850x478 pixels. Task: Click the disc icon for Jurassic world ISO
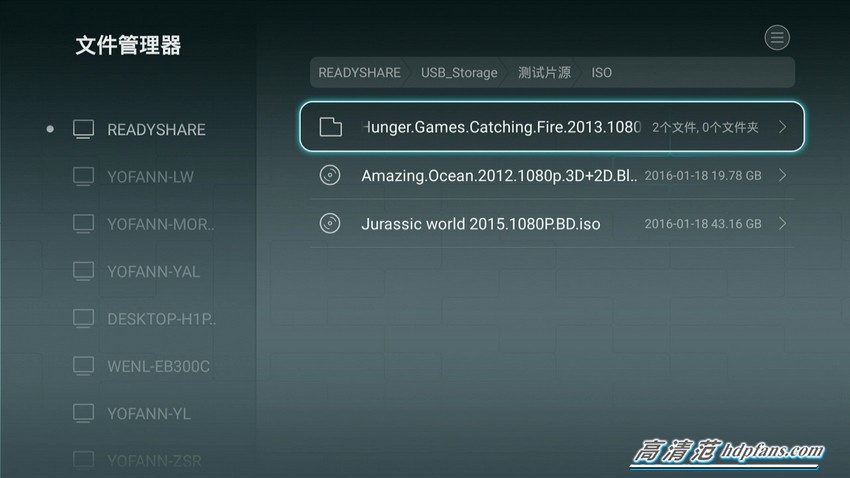click(x=330, y=223)
